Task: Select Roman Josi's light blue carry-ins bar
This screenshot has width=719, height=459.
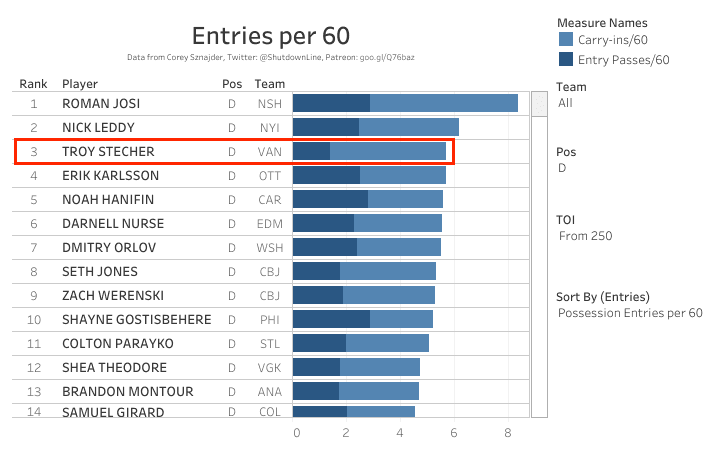Action: coord(443,103)
